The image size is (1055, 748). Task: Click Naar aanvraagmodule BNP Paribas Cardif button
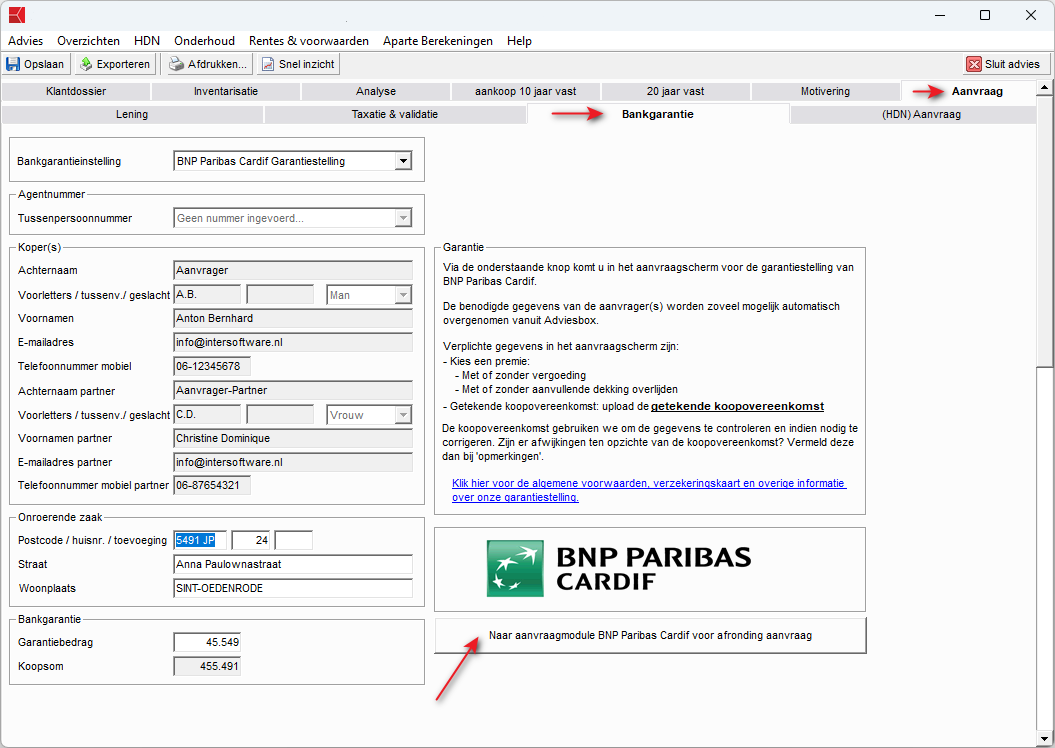coord(651,636)
